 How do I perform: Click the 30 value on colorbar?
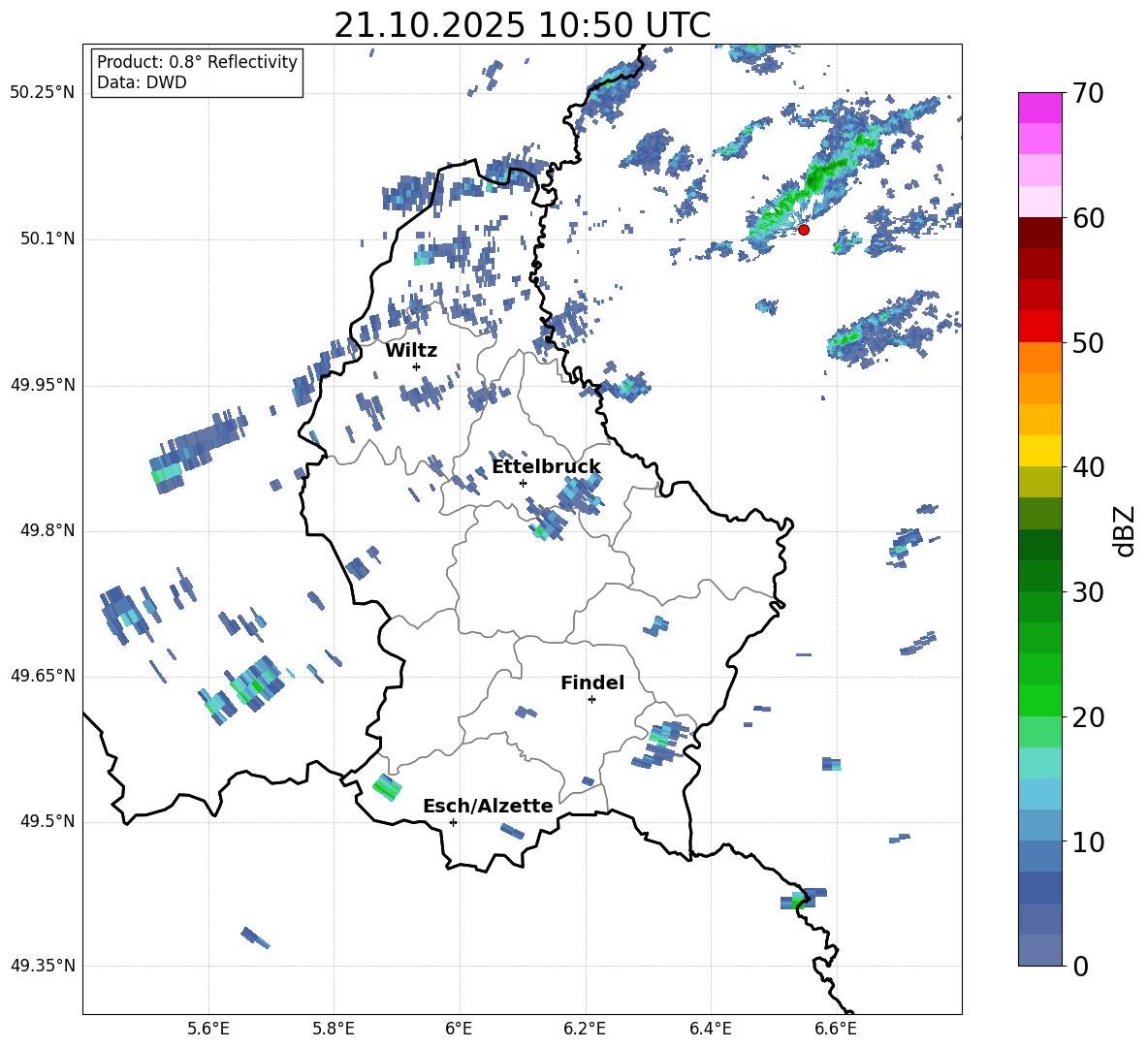pyautogui.click(x=1089, y=592)
